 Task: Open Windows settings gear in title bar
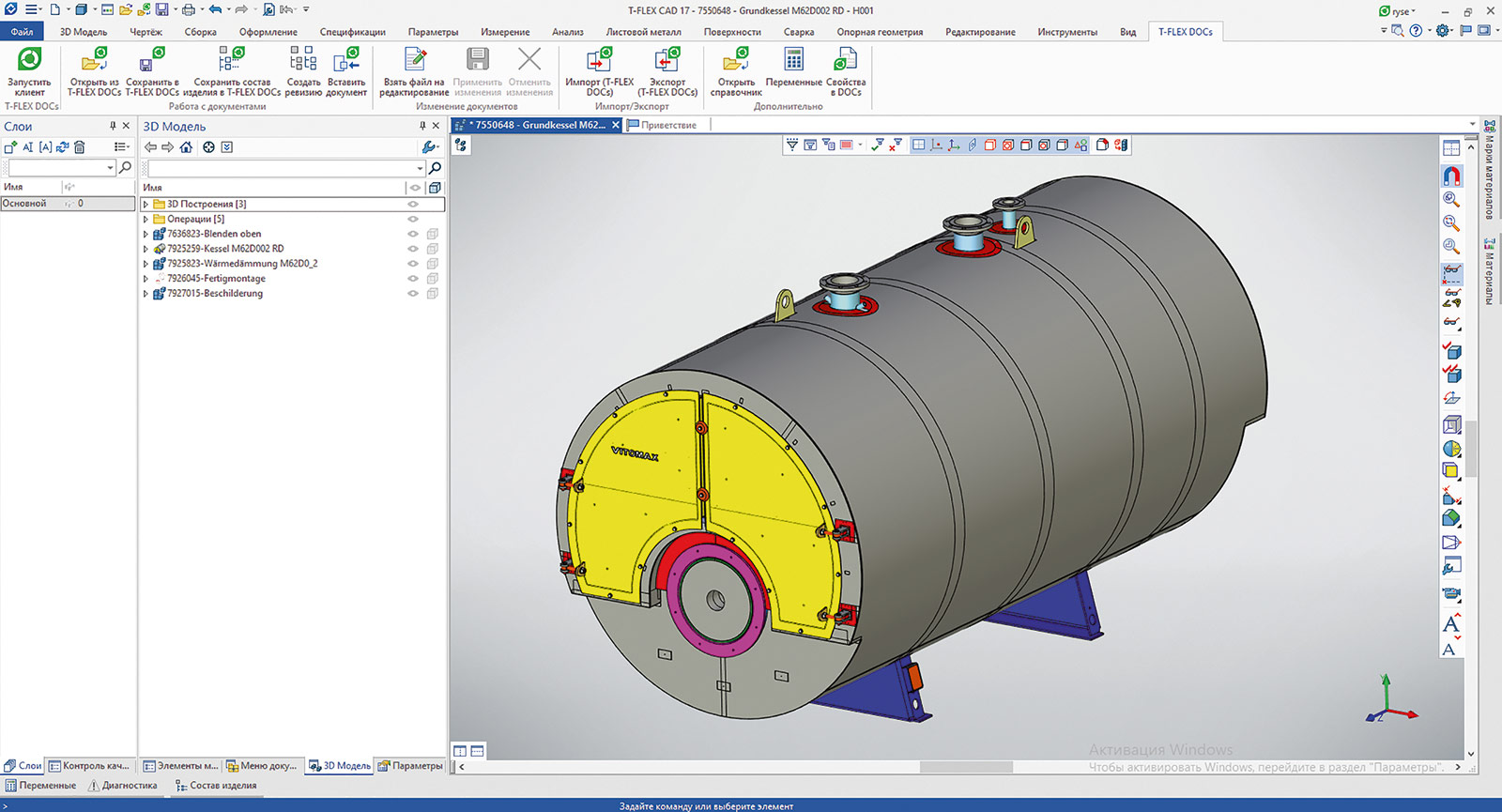[1444, 31]
